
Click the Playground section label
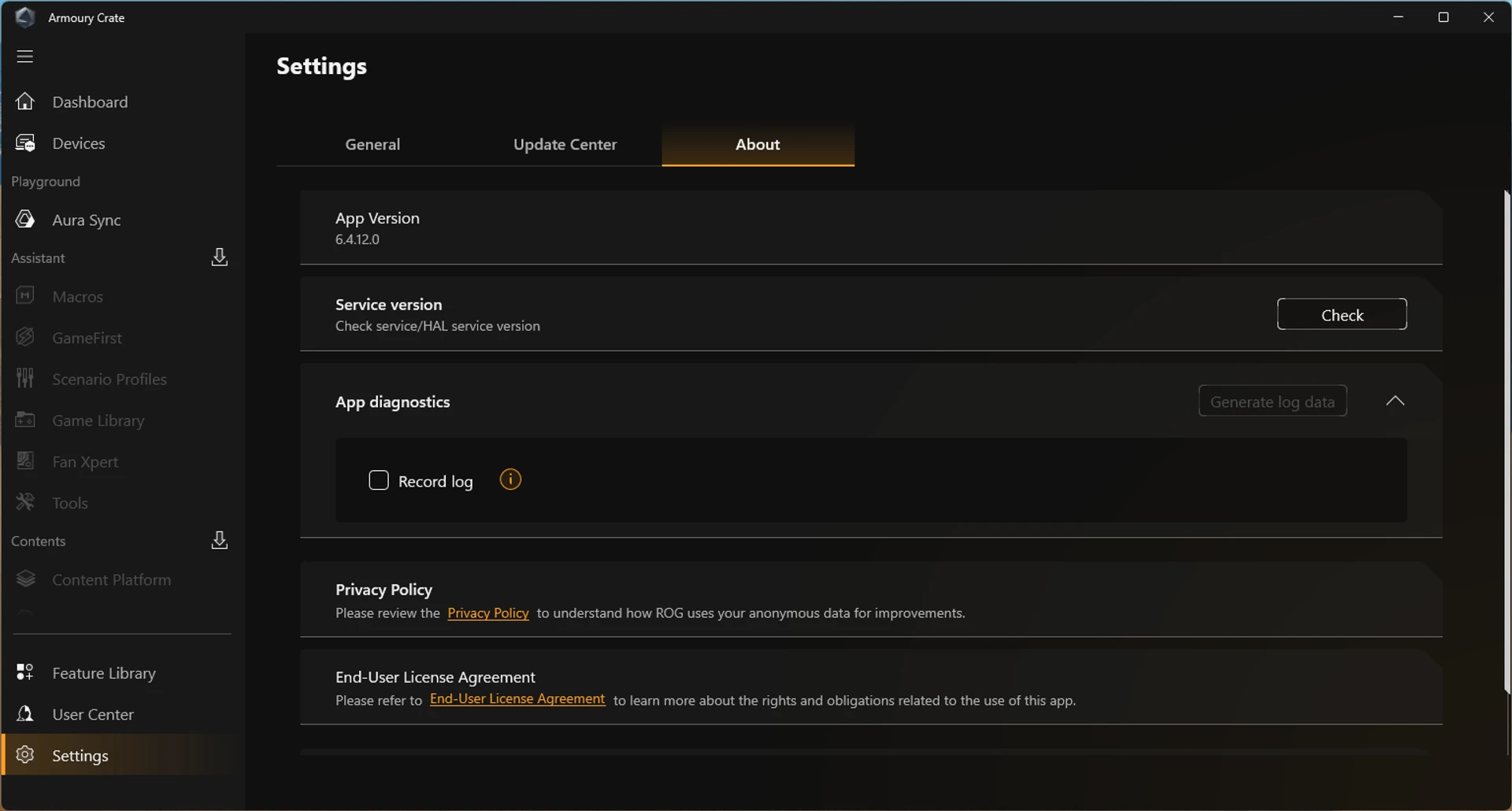coord(46,181)
